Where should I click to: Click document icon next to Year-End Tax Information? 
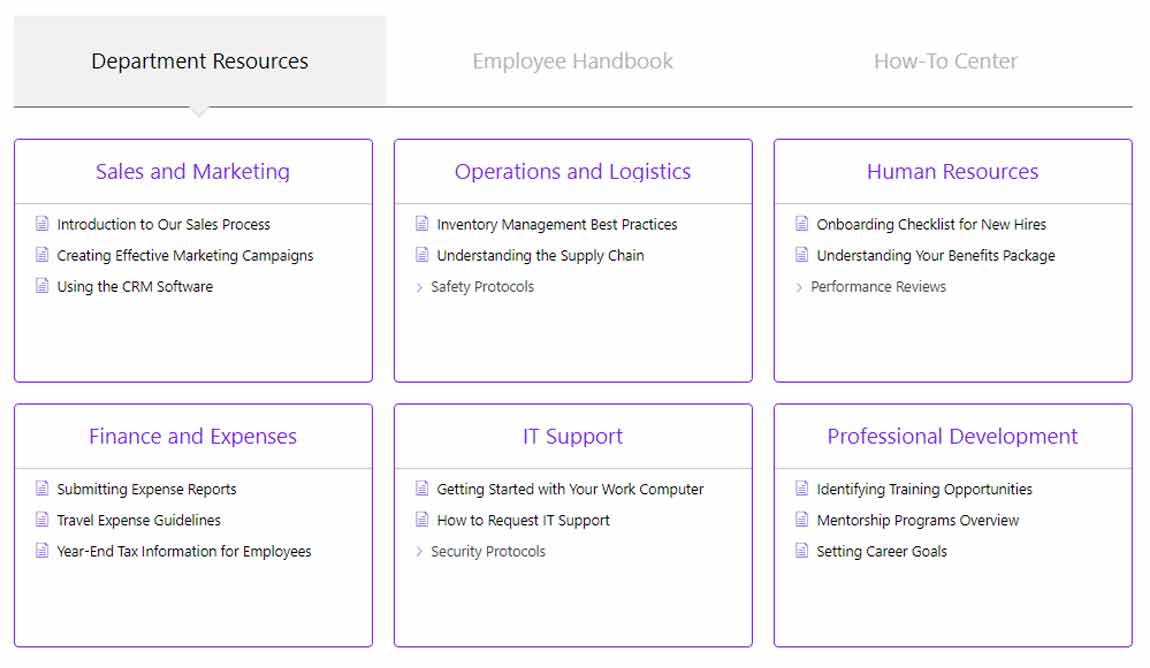42,551
